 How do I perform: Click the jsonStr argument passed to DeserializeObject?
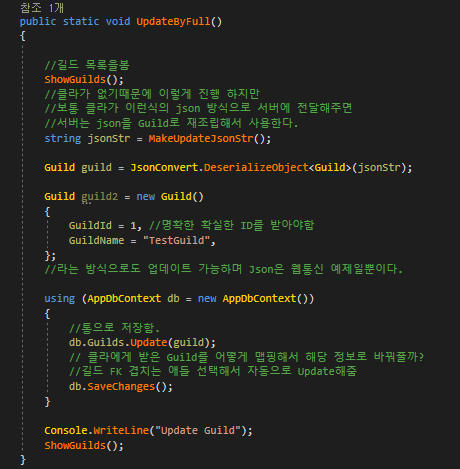(379, 167)
